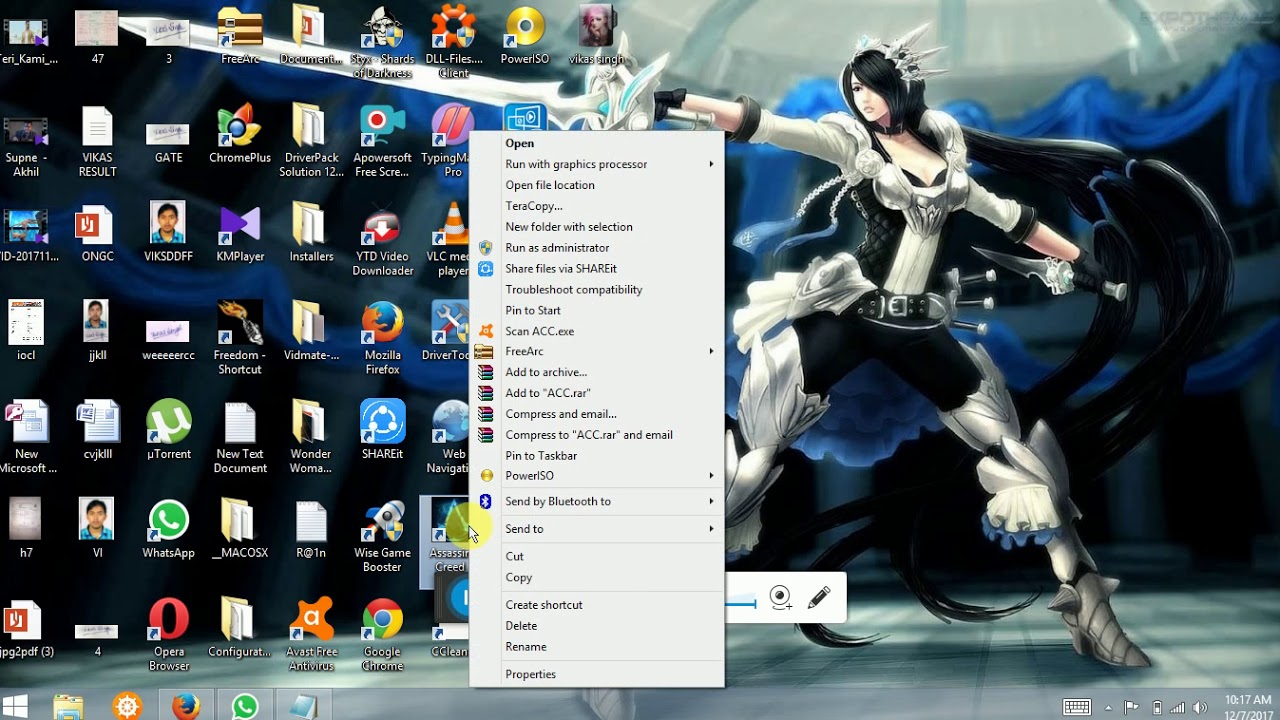Viewport: 1280px width, 720px height.
Task: Click the webcam icon on recorder toolbar
Action: pyautogui.click(x=781, y=598)
